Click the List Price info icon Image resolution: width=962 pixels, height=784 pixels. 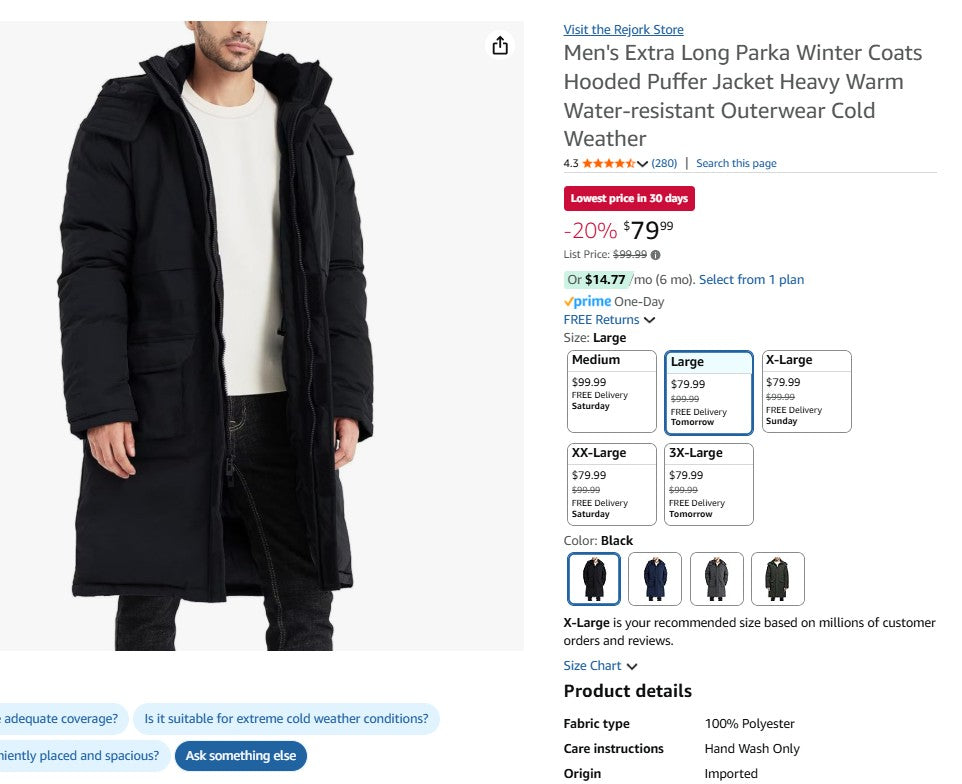[x=656, y=255]
